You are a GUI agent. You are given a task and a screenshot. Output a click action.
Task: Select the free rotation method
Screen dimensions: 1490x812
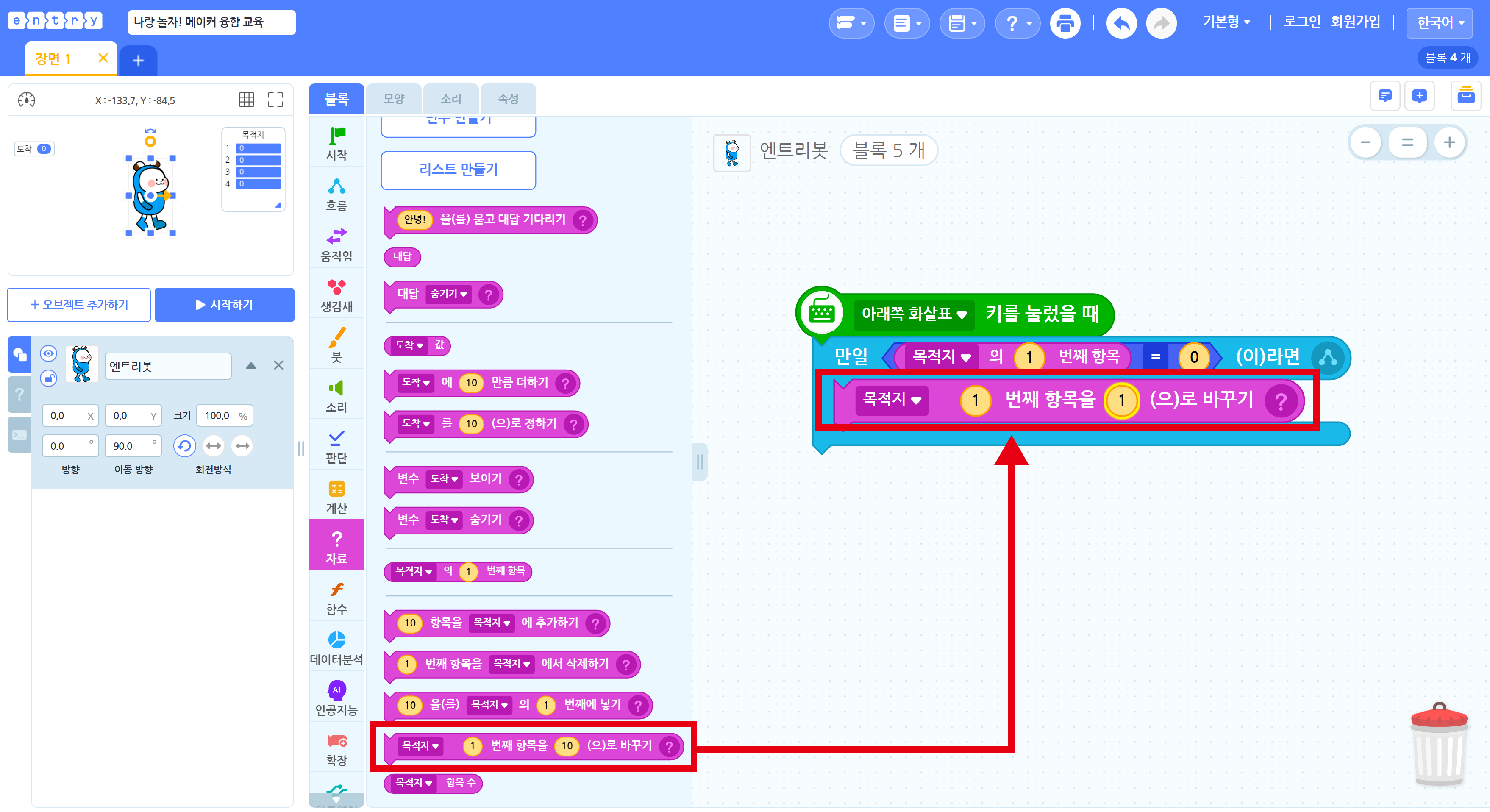pos(184,445)
